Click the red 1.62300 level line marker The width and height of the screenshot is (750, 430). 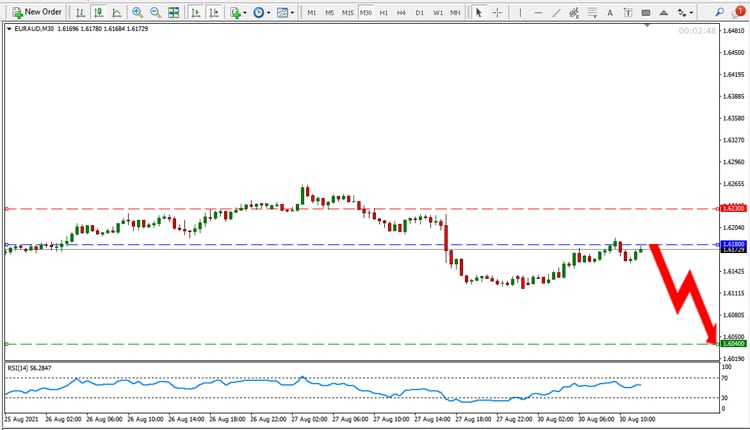pos(733,209)
